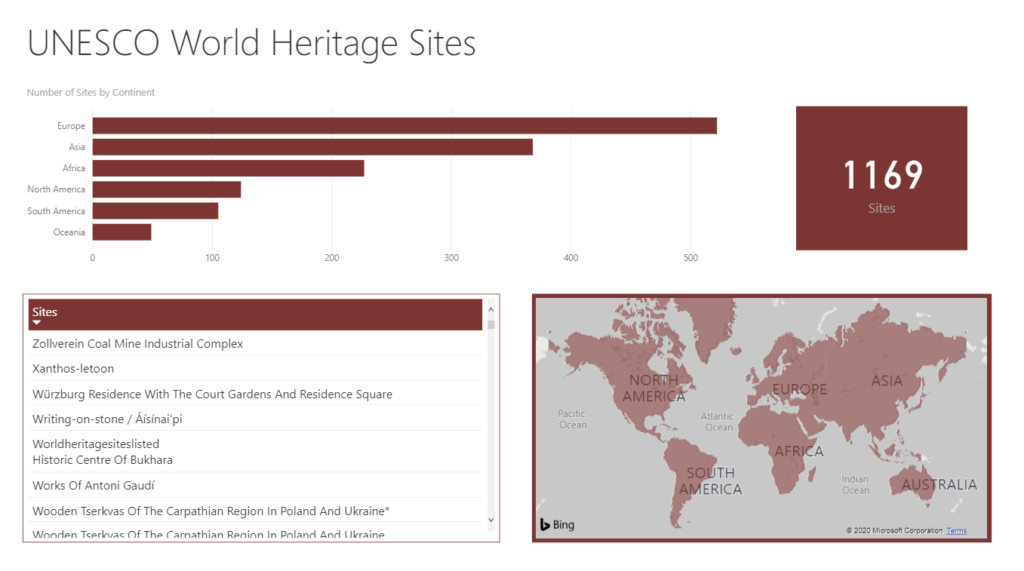This screenshot has width=1024, height=571.
Task: Select the Oceania bar in the chart
Action: pyautogui.click(x=121, y=232)
